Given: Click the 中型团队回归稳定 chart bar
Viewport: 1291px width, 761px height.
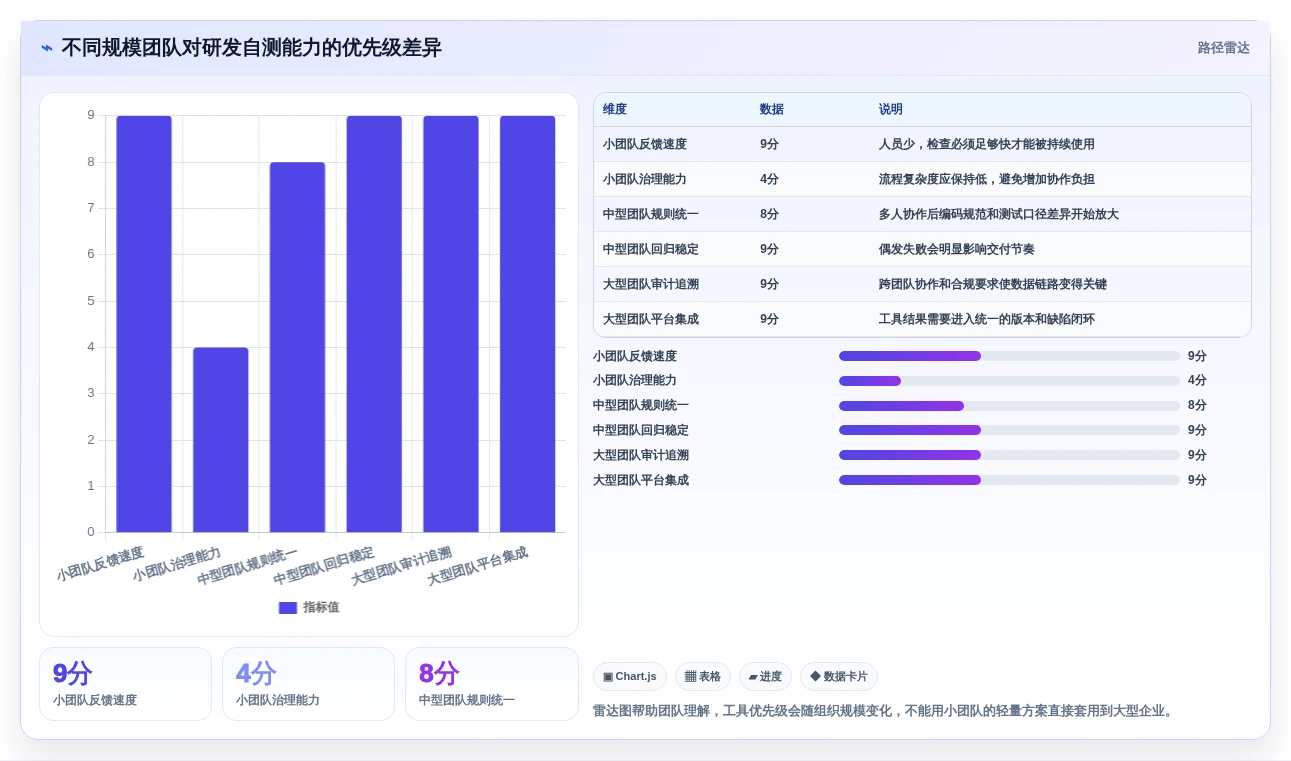Looking at the screenshot, I should pyautogui.click(x=374, y=324).
